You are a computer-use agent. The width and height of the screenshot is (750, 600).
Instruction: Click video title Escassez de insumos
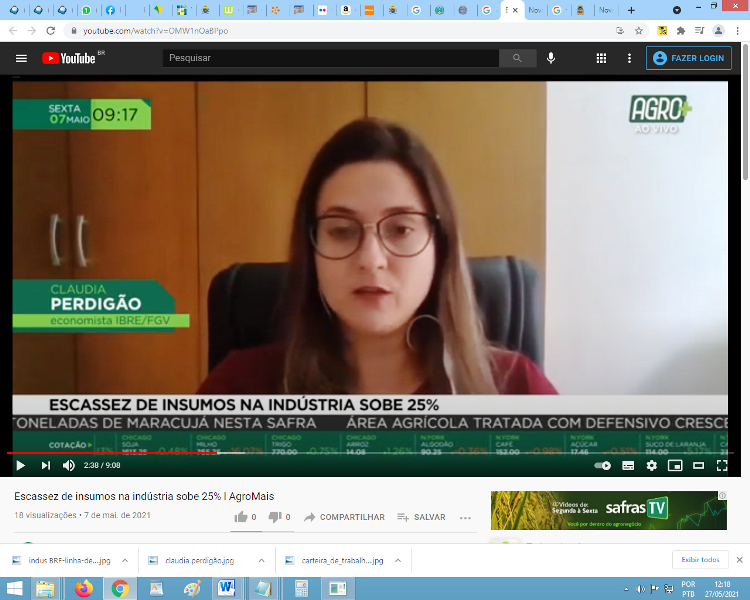pyautogui.click(x=144, y=496)
